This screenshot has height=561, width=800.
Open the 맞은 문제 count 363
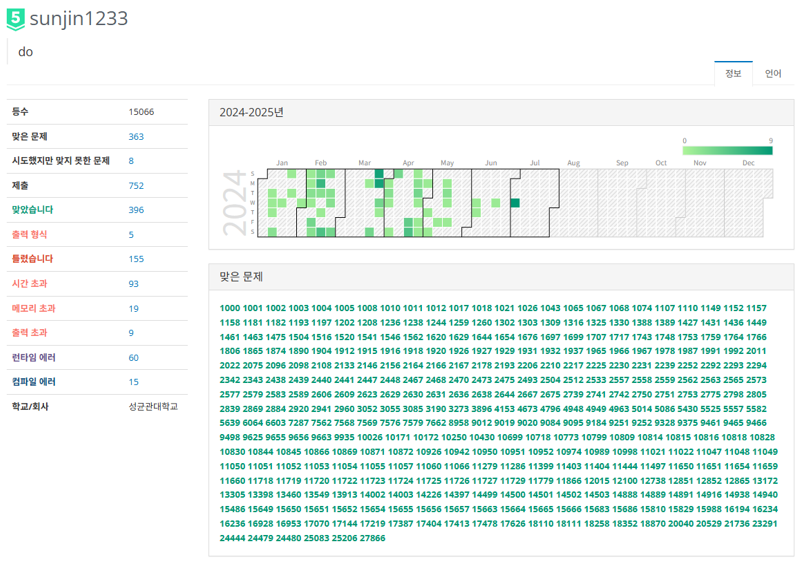pyautogui.click(x=136, y=137)
